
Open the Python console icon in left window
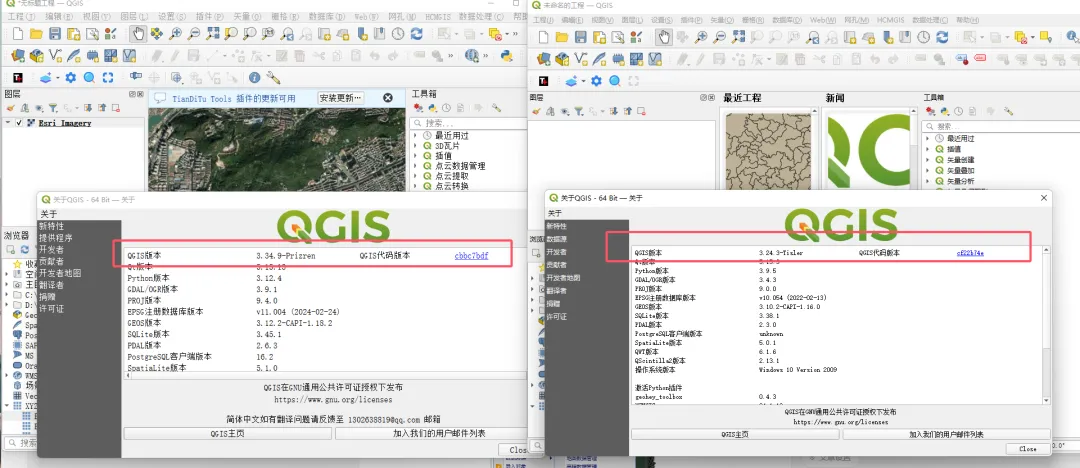tap(506, 56)
